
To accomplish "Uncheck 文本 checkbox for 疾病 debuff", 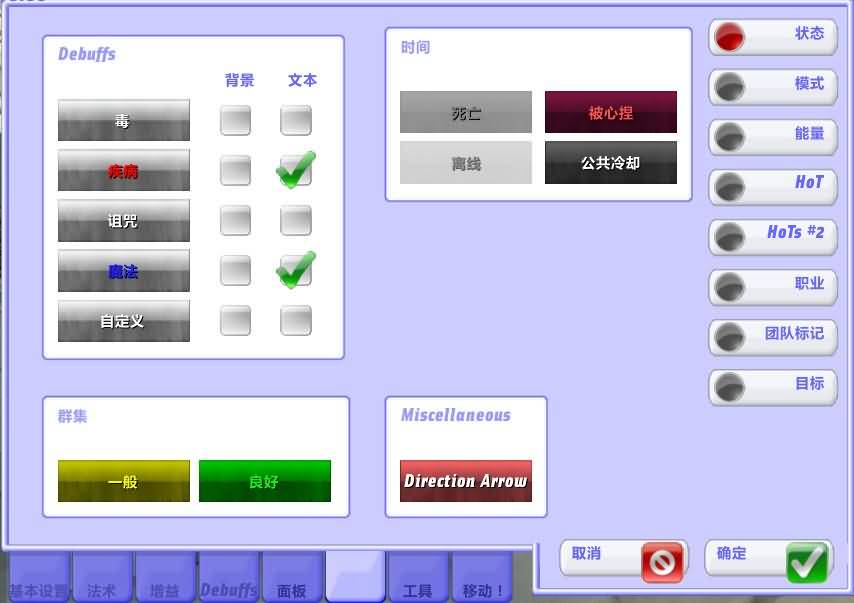I will [296, 170].
